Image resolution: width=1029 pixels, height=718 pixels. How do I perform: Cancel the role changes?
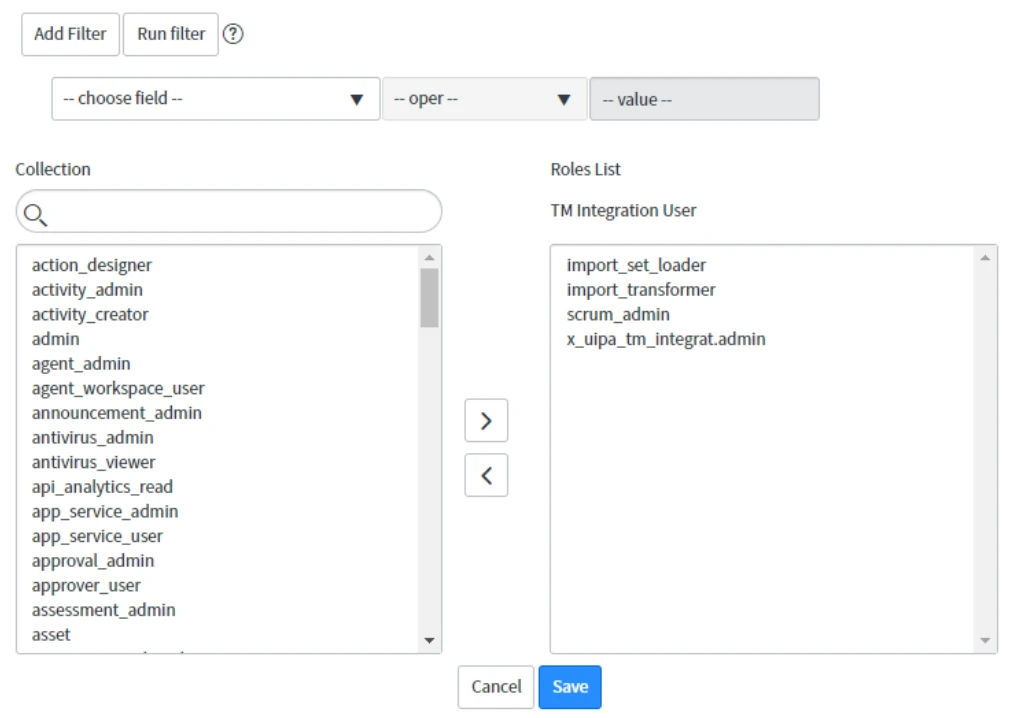point(496,687)
